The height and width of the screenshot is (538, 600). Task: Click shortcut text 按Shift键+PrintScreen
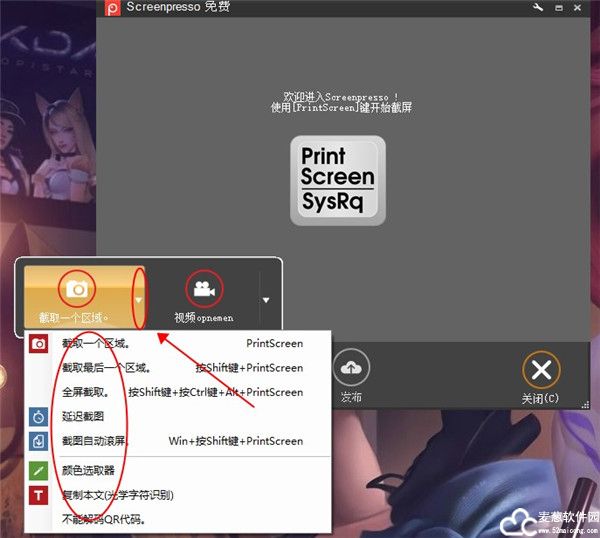[249, 368]
